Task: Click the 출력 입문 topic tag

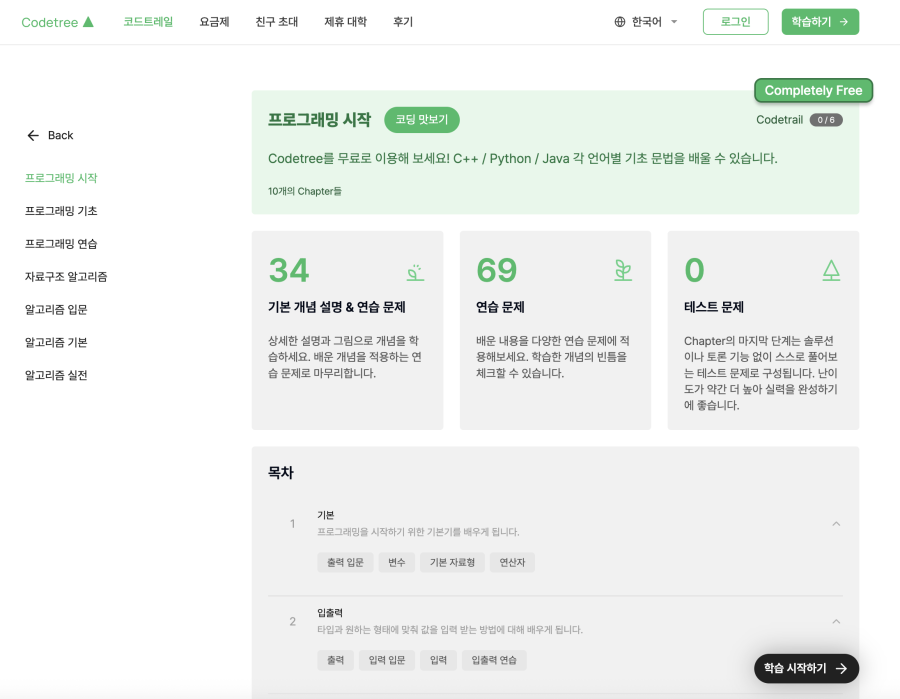Action: click(x=345, y=562)
